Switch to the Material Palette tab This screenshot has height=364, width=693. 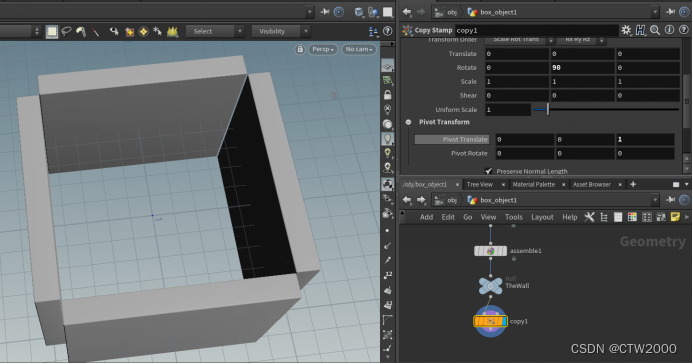[533, 184]
